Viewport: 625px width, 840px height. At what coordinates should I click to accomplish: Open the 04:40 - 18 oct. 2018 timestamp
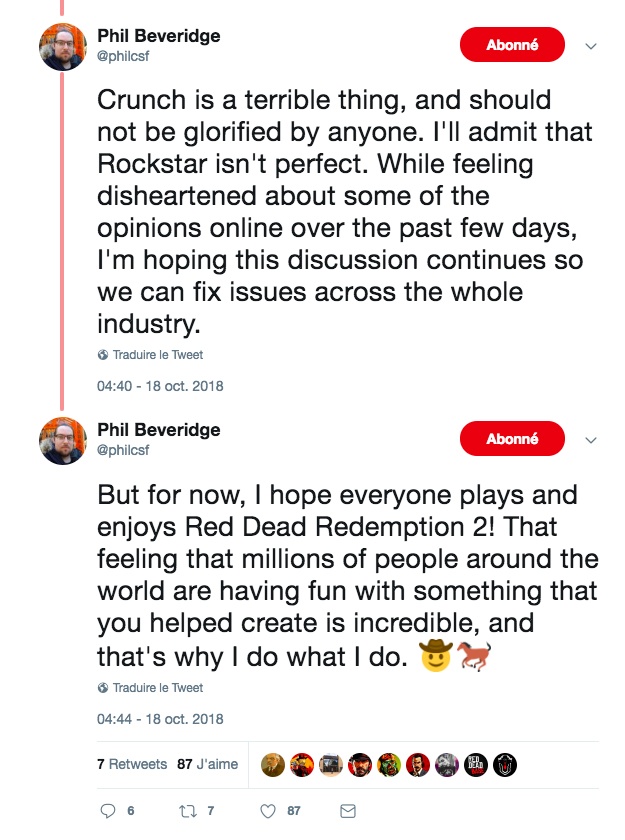click(x=160, y=385)
